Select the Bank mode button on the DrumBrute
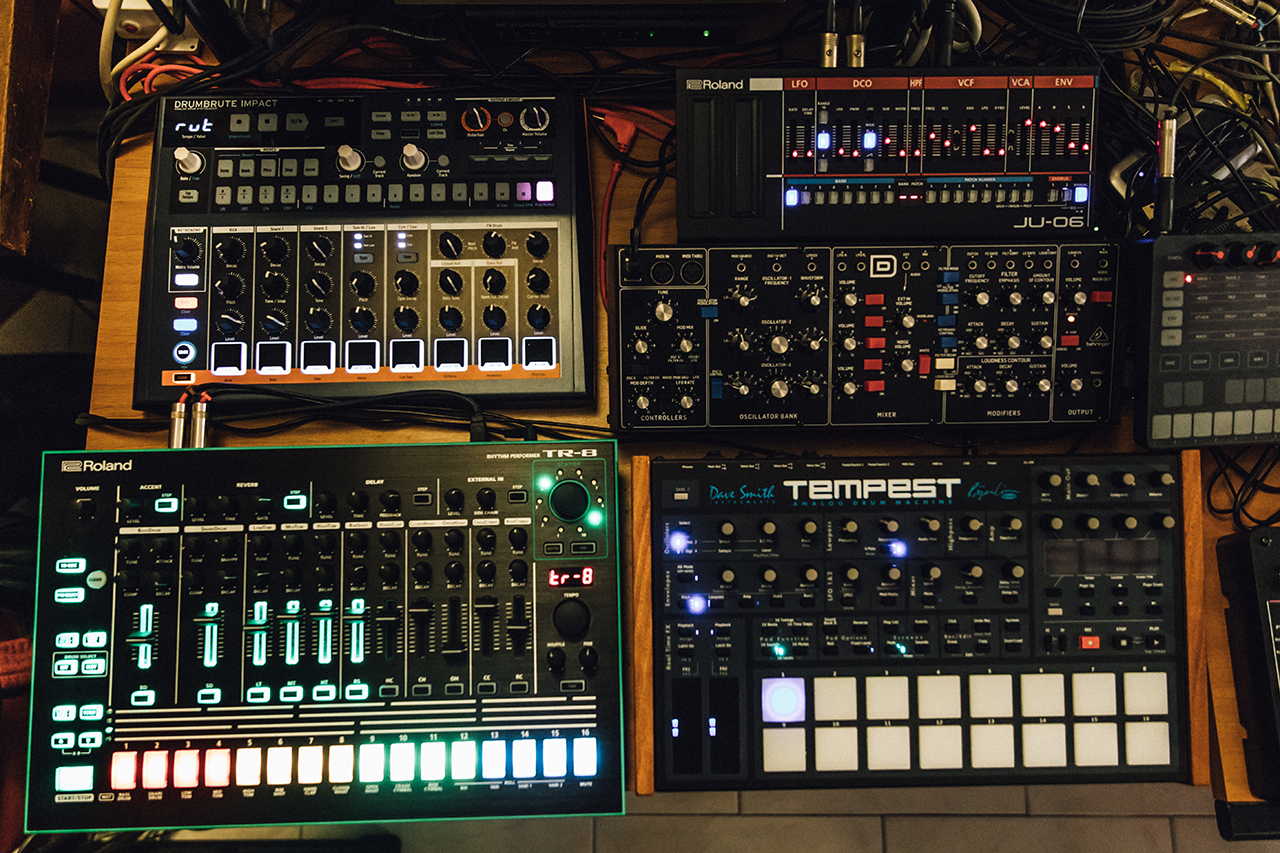This screenshot has height=853, width=1280. click(246, 168)
